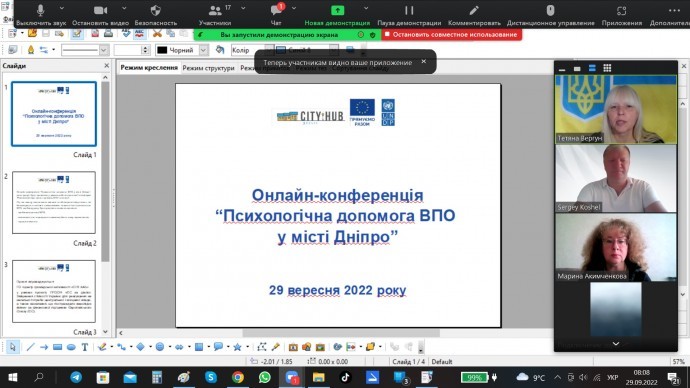Select the Слайд 2 thumbnail
The image size is (690, 388).
(x=54, y=202)
